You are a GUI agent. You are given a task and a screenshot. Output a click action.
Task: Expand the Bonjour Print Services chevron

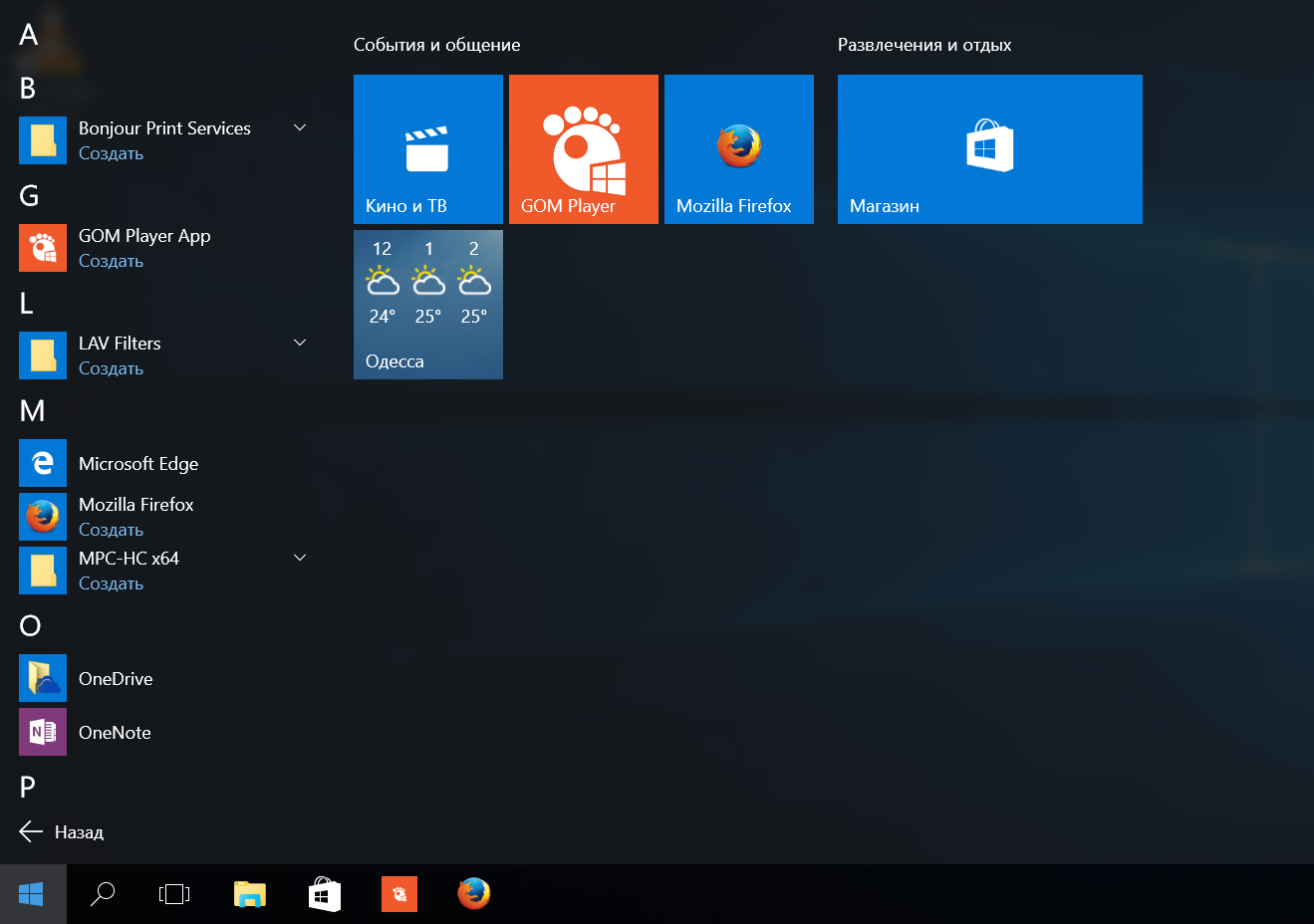pos(300,127)
